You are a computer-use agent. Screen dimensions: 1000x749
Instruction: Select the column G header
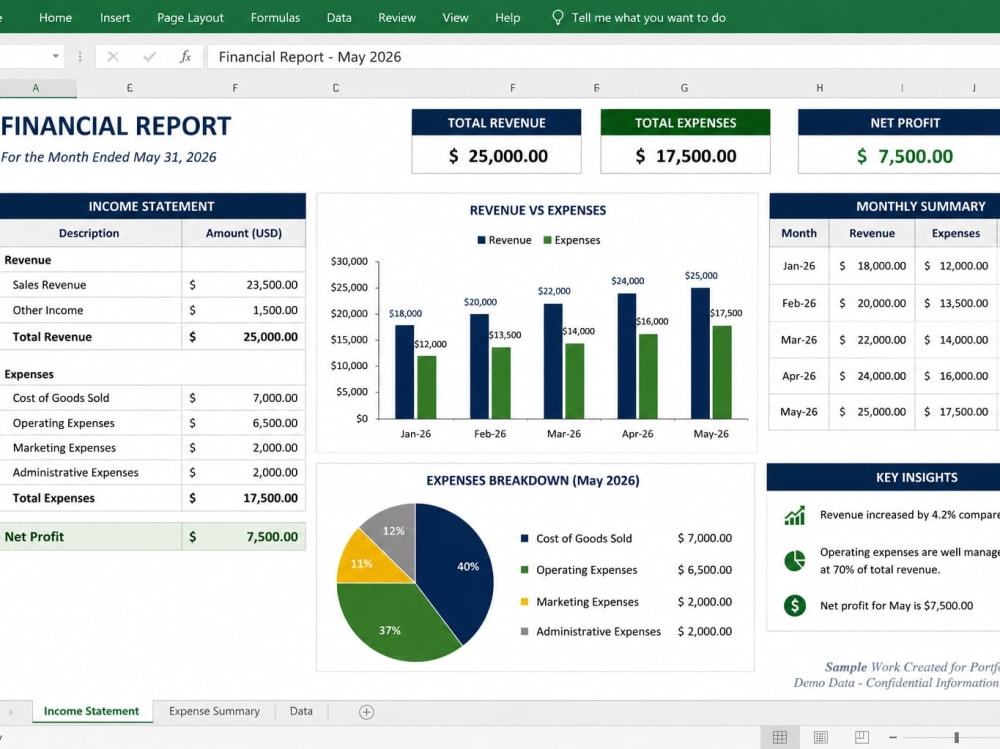[x=684, y=88]
